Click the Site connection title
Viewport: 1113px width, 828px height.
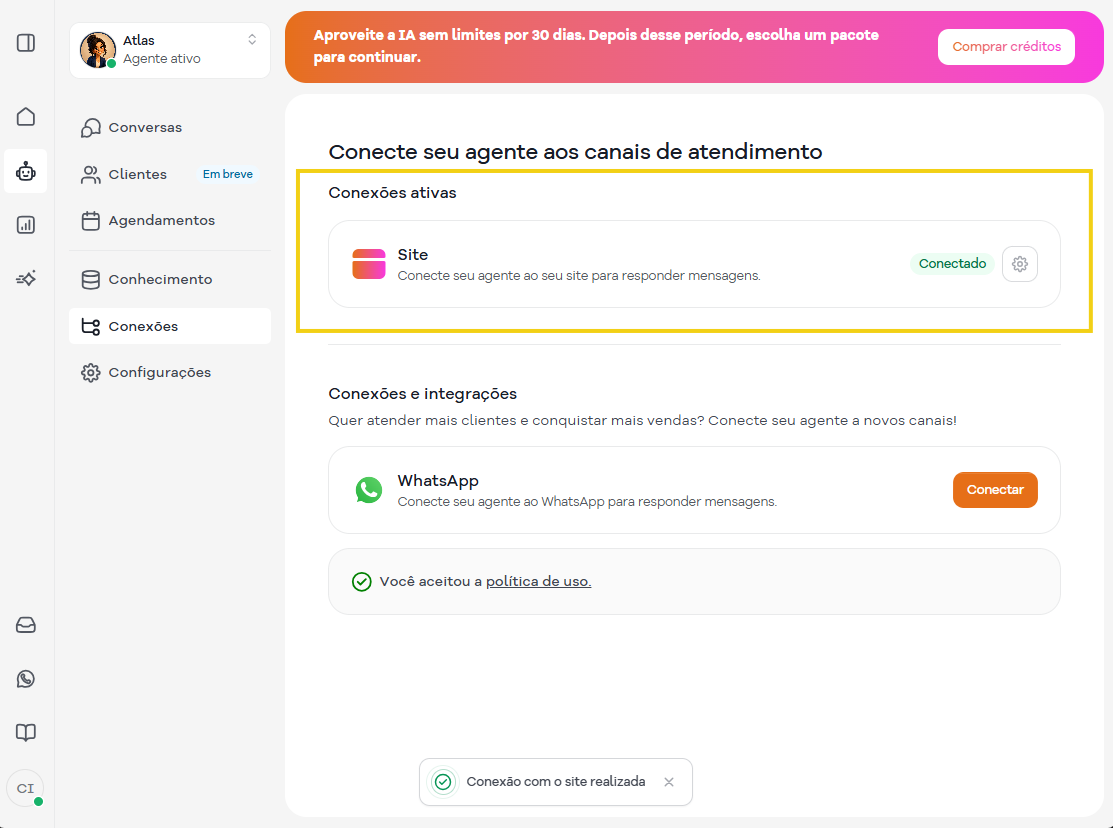pyautogui.click(x=412, y=255)
